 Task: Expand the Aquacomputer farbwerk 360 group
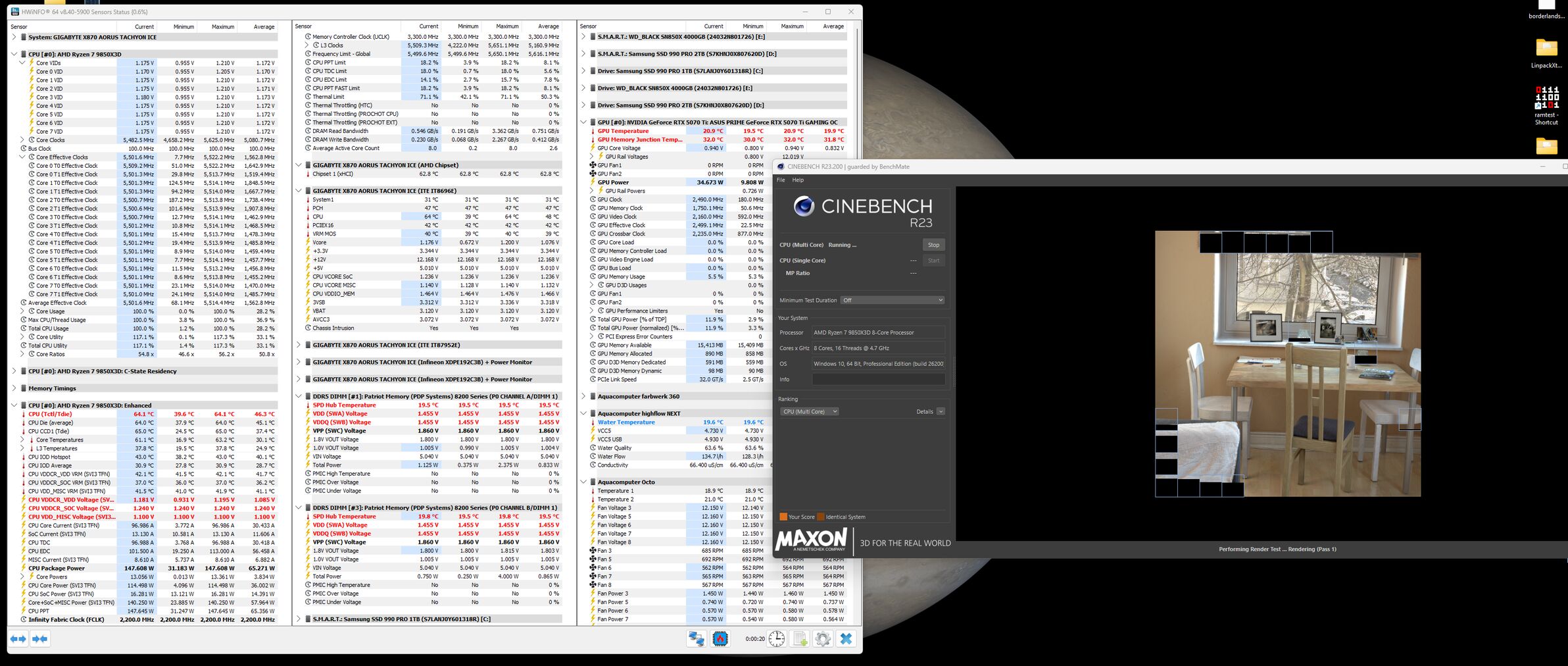coord(583,396)
